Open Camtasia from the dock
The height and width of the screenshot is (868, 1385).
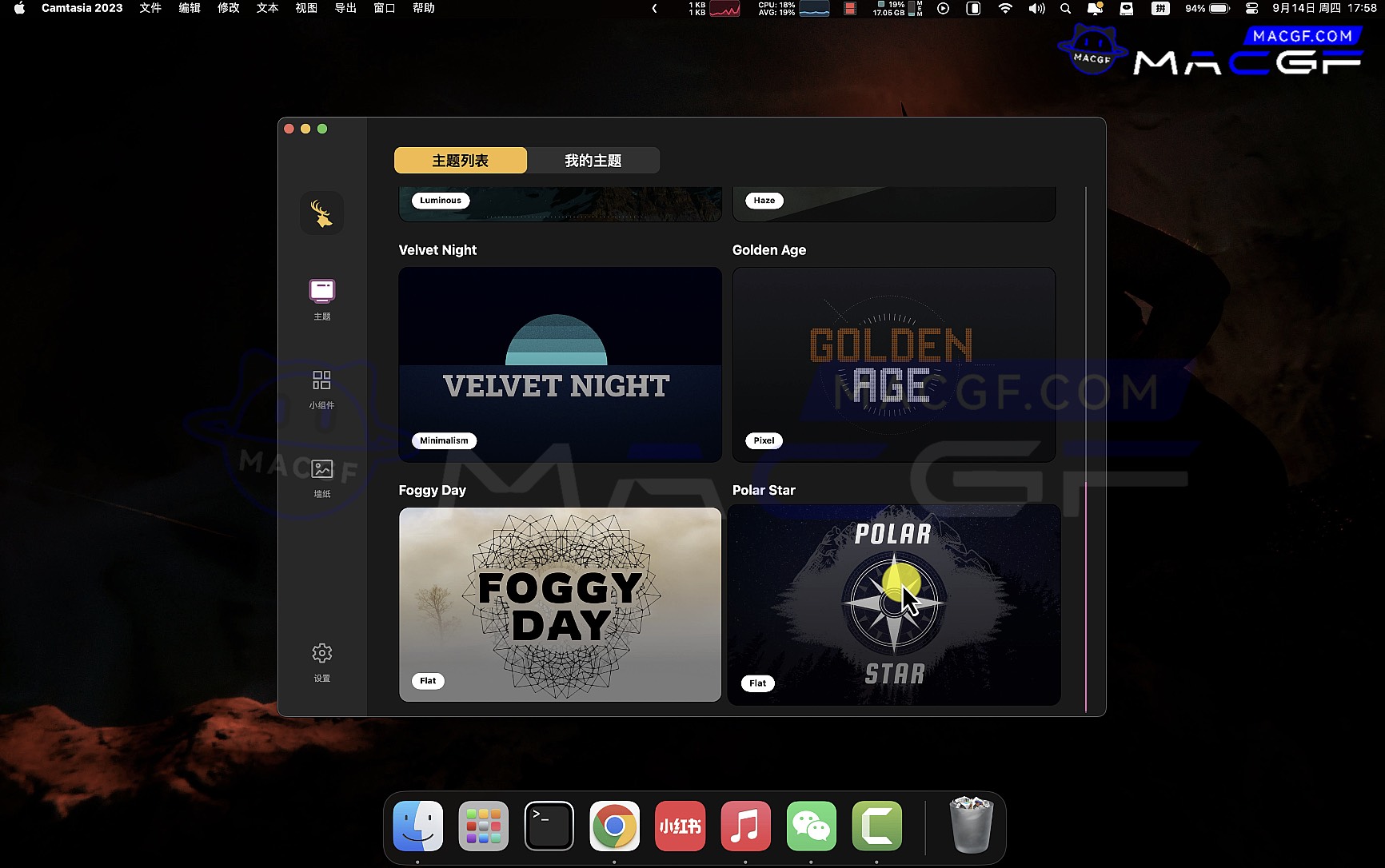click(x=876, y=826)
